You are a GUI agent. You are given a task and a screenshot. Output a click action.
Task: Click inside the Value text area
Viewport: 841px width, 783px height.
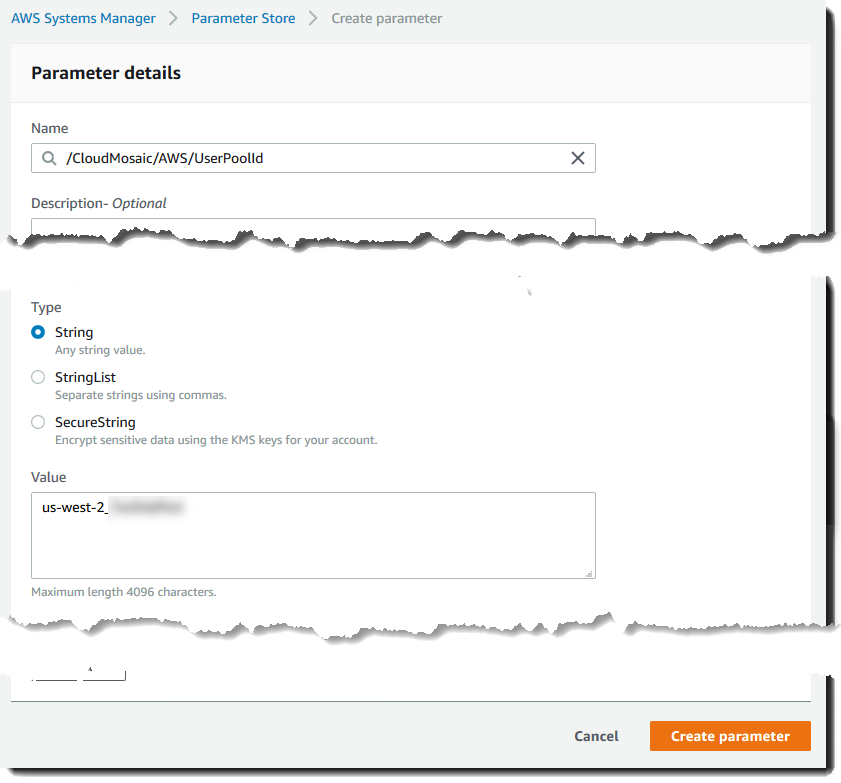pos(313,535)
